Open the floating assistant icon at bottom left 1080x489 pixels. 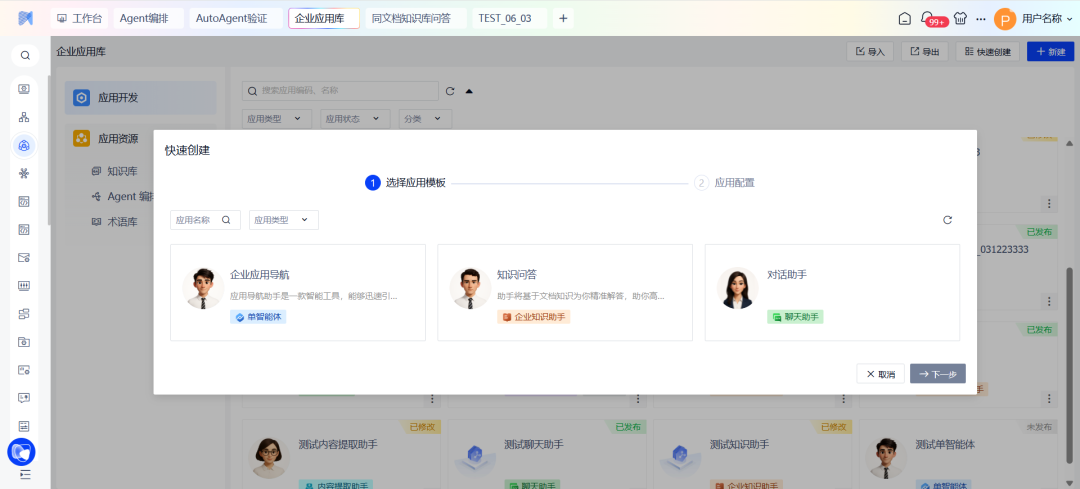coord(21,452)
